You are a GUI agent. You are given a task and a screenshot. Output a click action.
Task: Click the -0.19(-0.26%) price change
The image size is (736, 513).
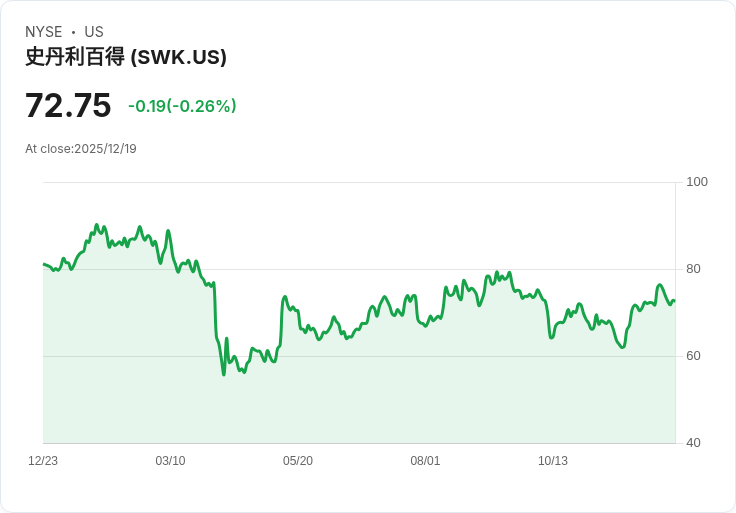pyautogui.click(x=182, y=106)
